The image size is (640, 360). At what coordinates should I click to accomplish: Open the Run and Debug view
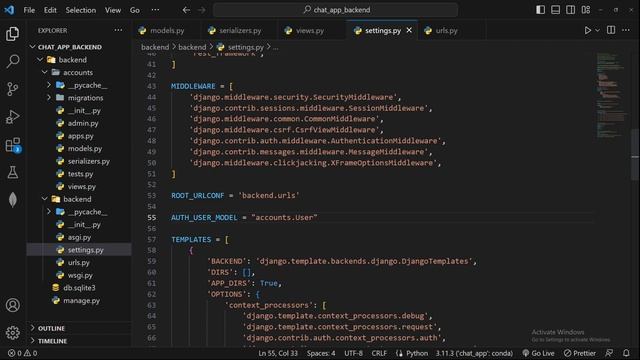[x=13, y=117]
